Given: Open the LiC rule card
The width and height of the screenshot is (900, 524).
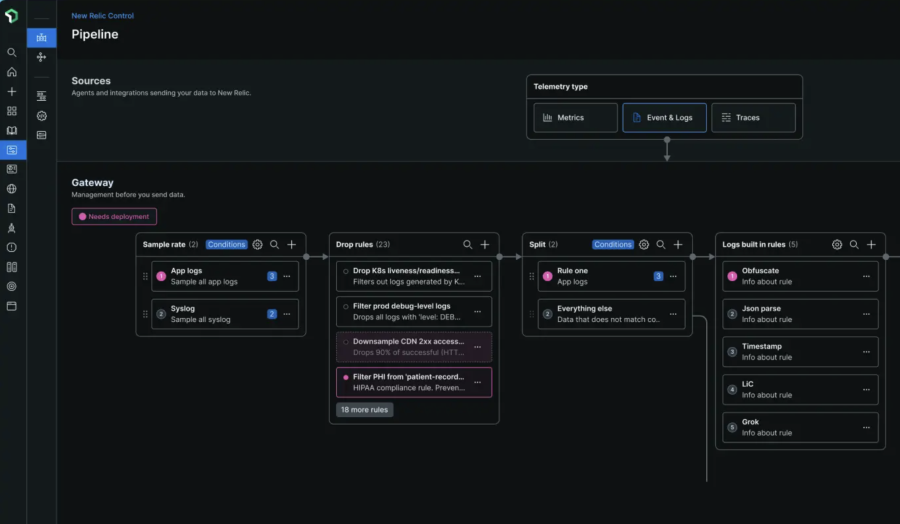Looking at the screenshot, I should click(x=800, y=390).
